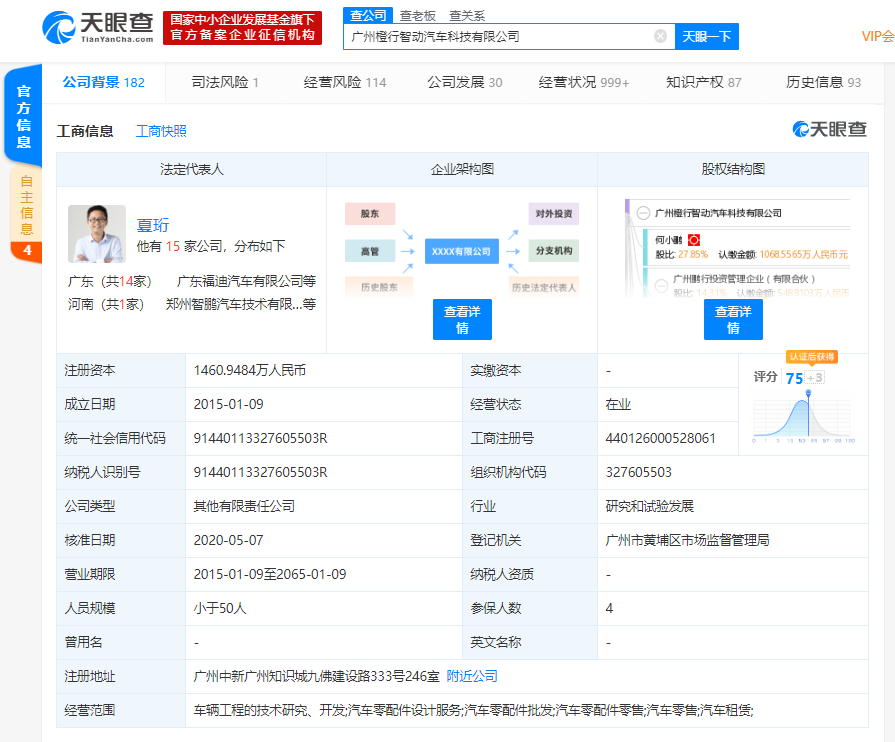
Task: Switch to the 司法风险 tab
Action: [225, 82]
